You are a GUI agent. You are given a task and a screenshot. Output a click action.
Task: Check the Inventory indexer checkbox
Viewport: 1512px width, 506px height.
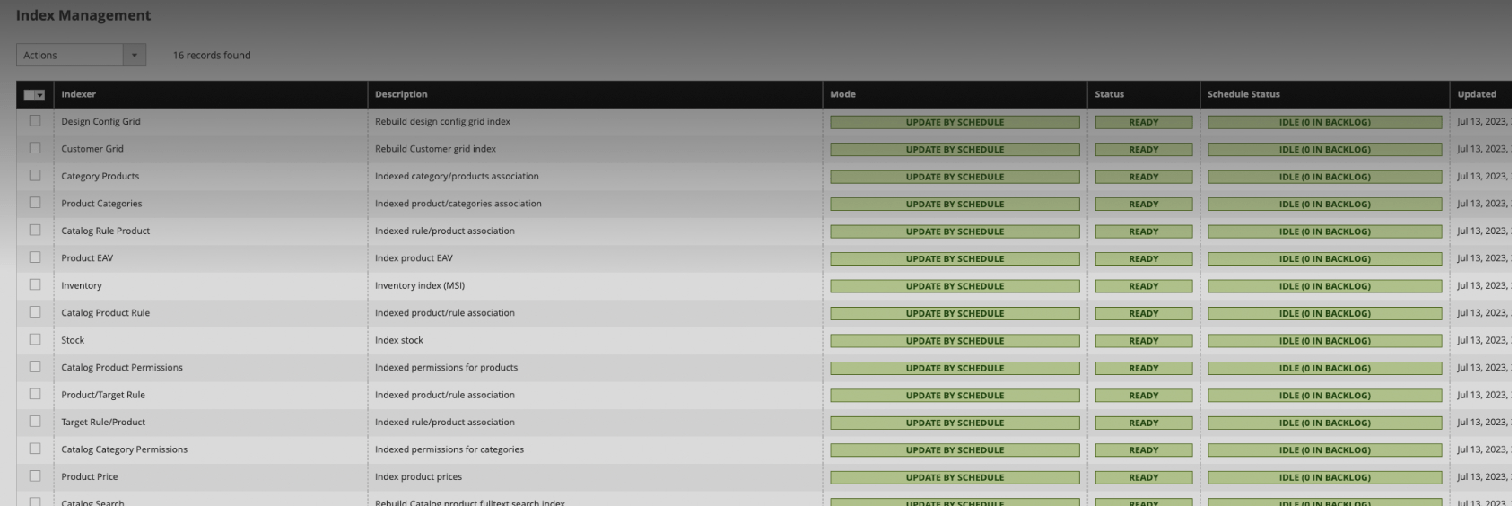[35, 285]
